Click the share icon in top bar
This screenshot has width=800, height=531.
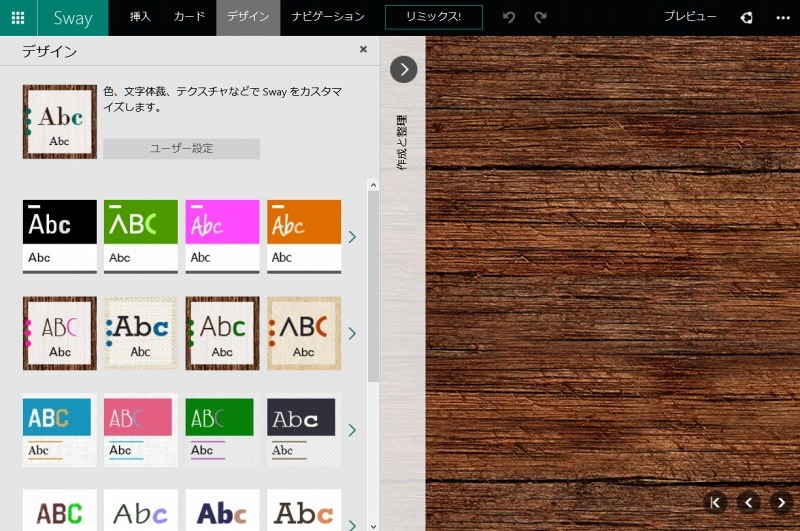(x=746, y=18)
